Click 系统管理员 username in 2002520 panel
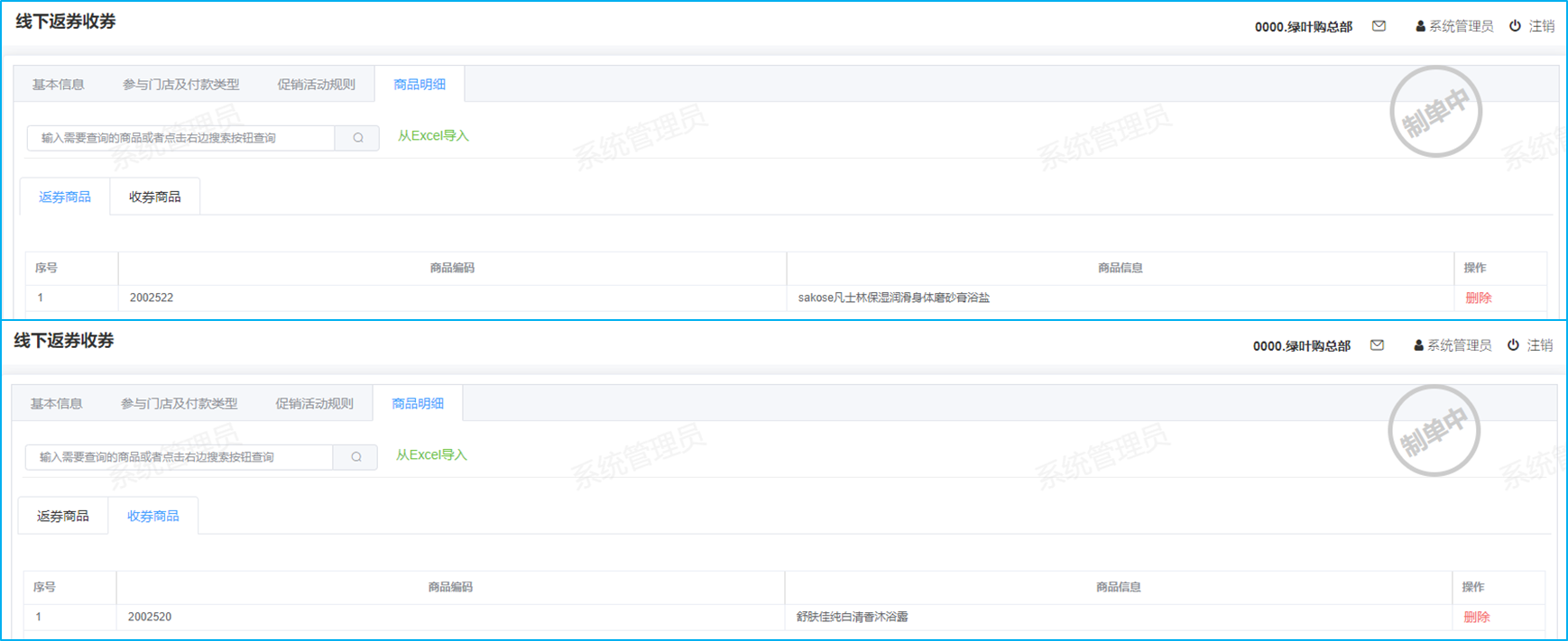 click(1459, 345)
